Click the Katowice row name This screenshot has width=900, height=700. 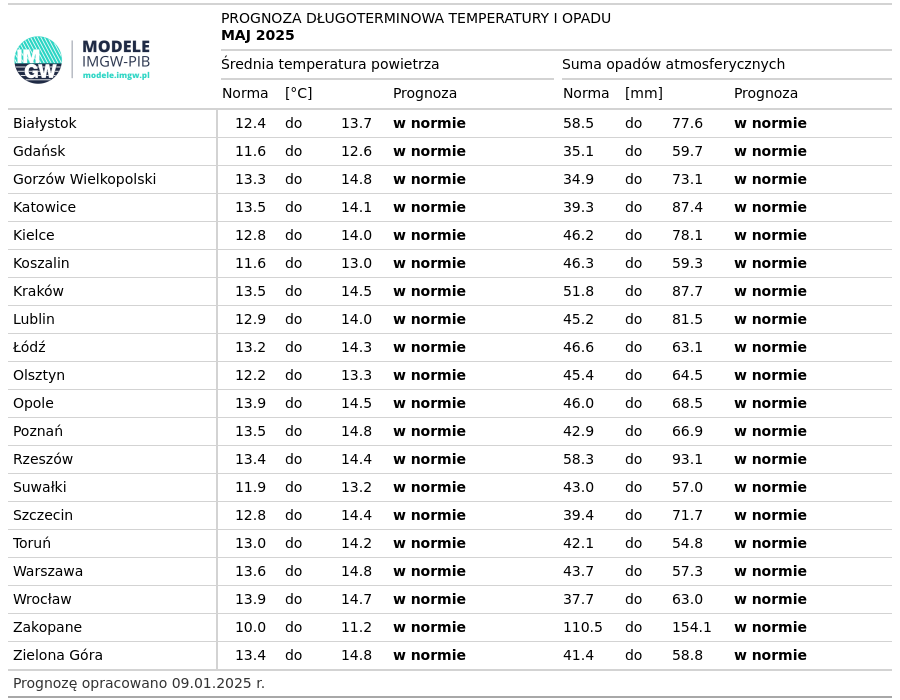(x=44, y=207)
